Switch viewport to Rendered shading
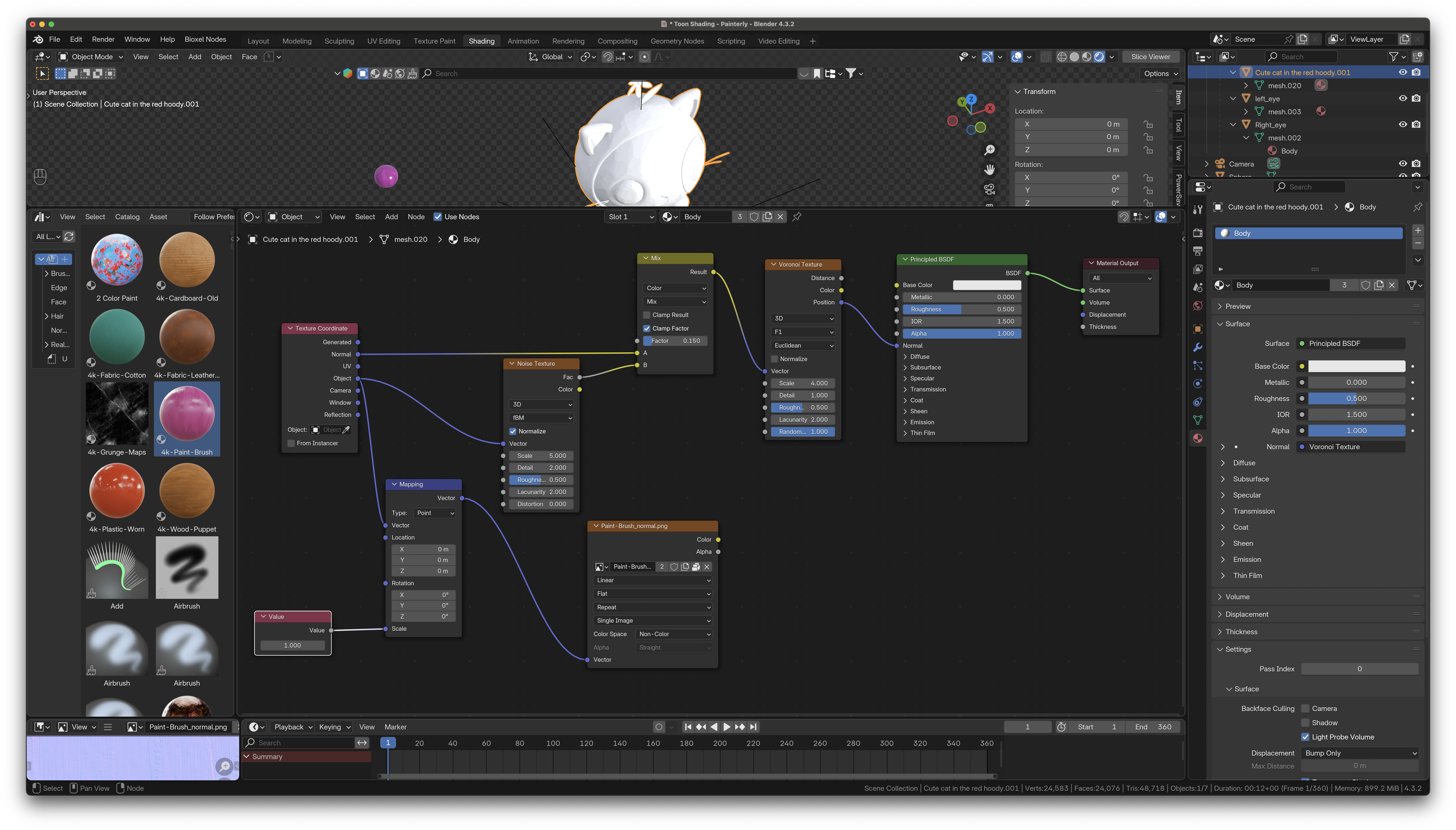 click(x=1099, y=57)
